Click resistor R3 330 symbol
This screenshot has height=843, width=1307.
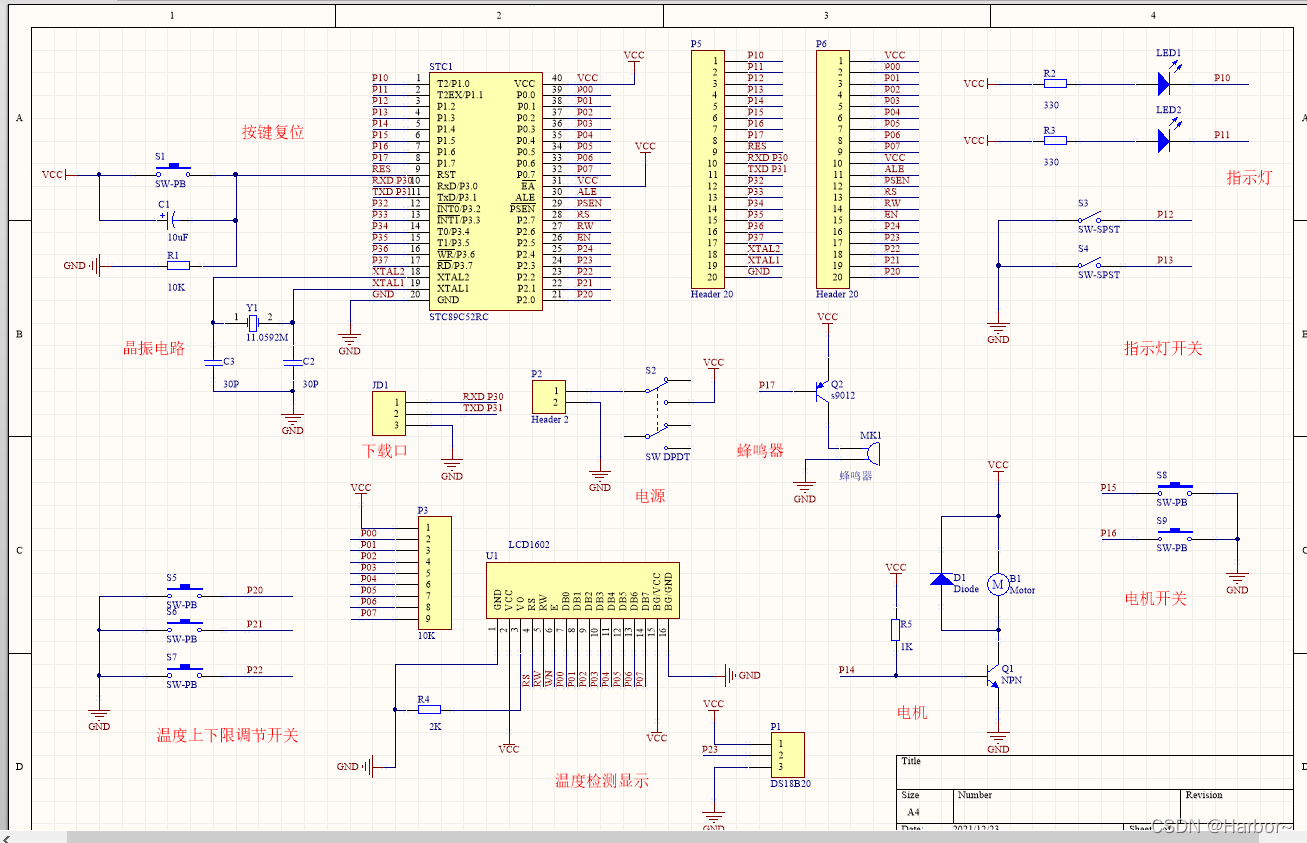[1055, 141]
